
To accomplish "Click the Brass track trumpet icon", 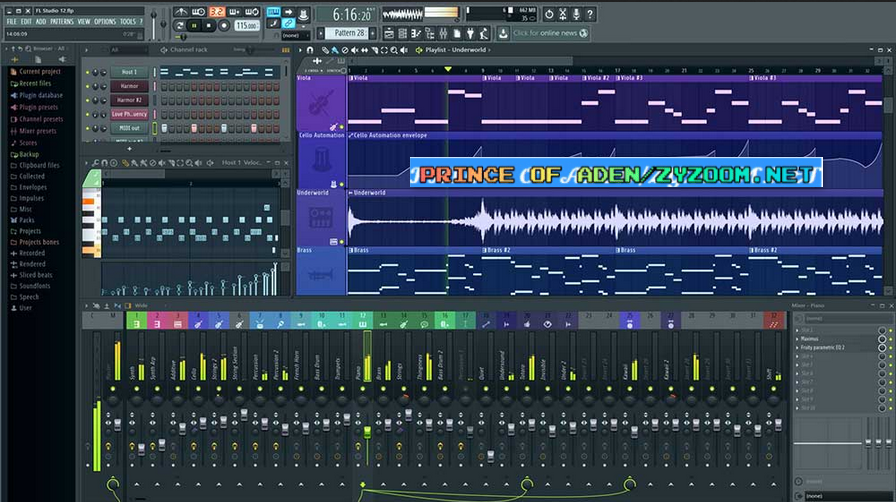I will (320, 276).
